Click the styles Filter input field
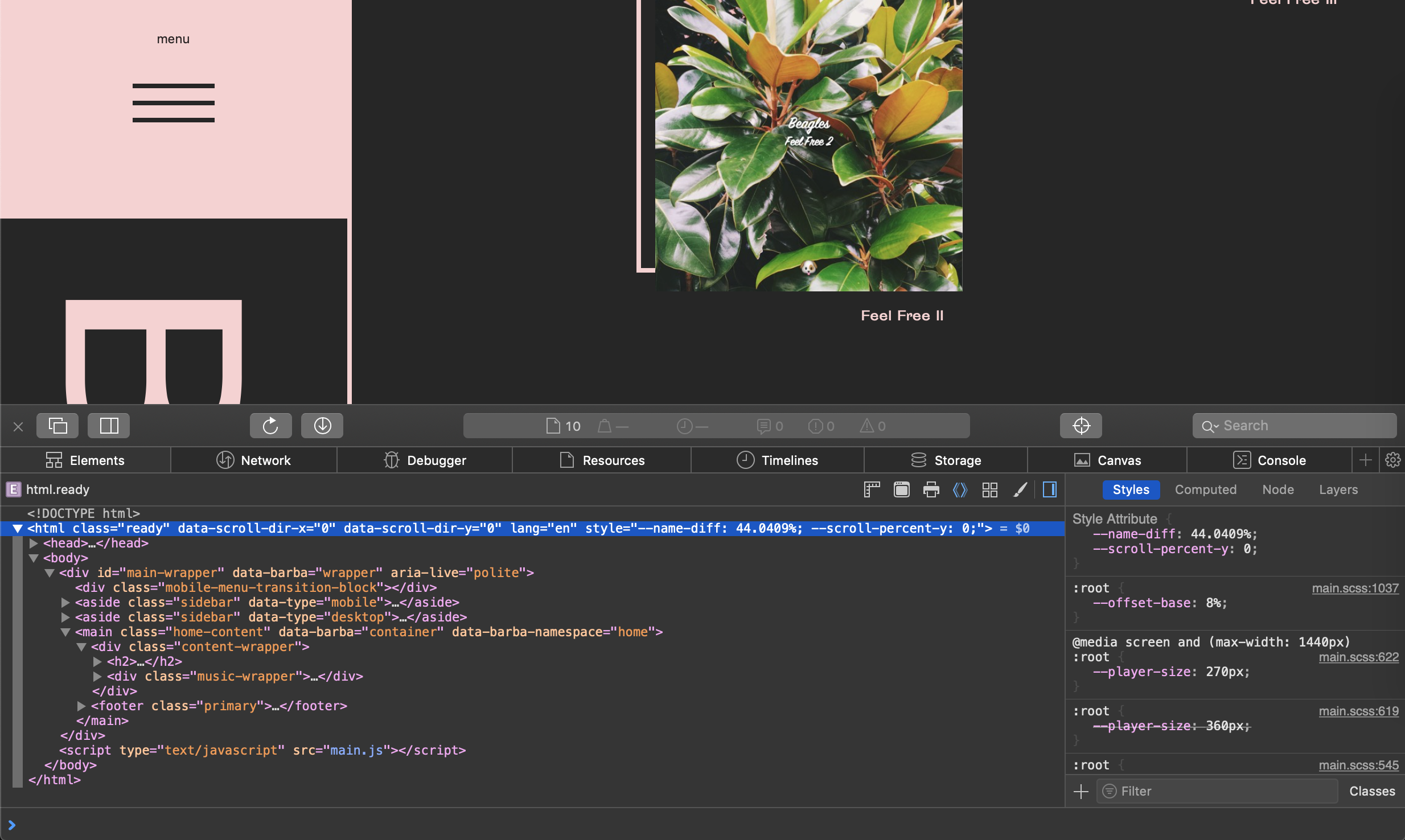Viewport: 1405px width, 840px height. click(x=1218, y=791)
